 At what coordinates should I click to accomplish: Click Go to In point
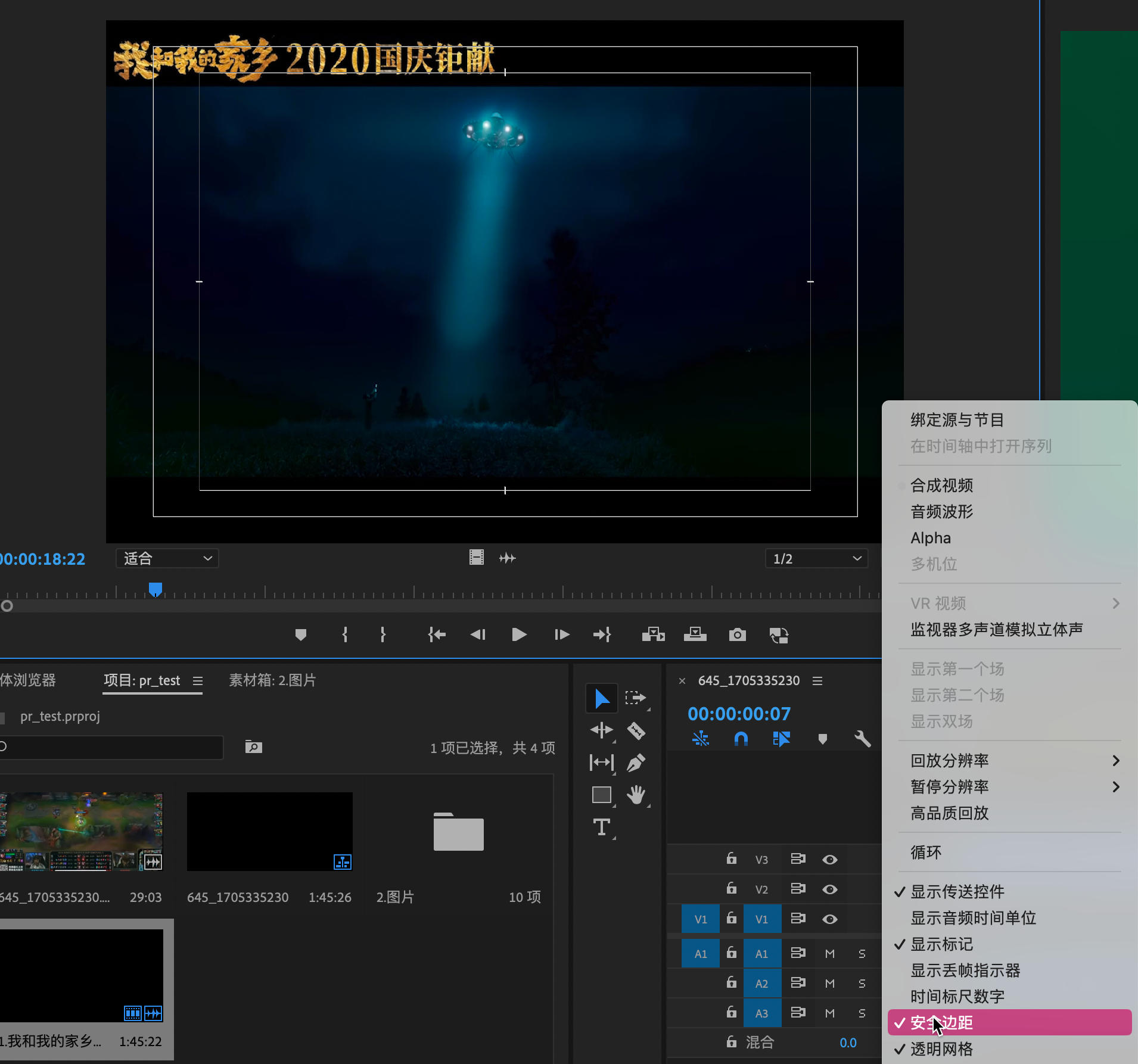tap(437, 635)
